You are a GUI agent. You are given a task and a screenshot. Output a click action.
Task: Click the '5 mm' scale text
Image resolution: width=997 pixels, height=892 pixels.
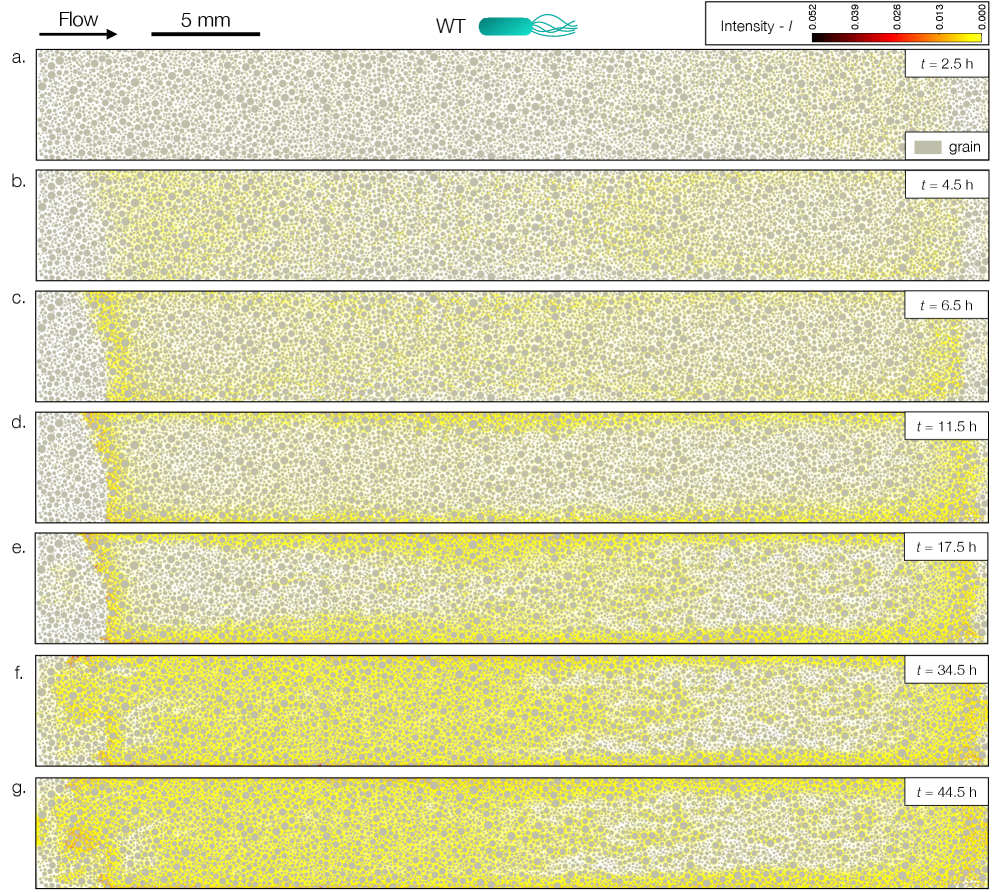[205, 18]
